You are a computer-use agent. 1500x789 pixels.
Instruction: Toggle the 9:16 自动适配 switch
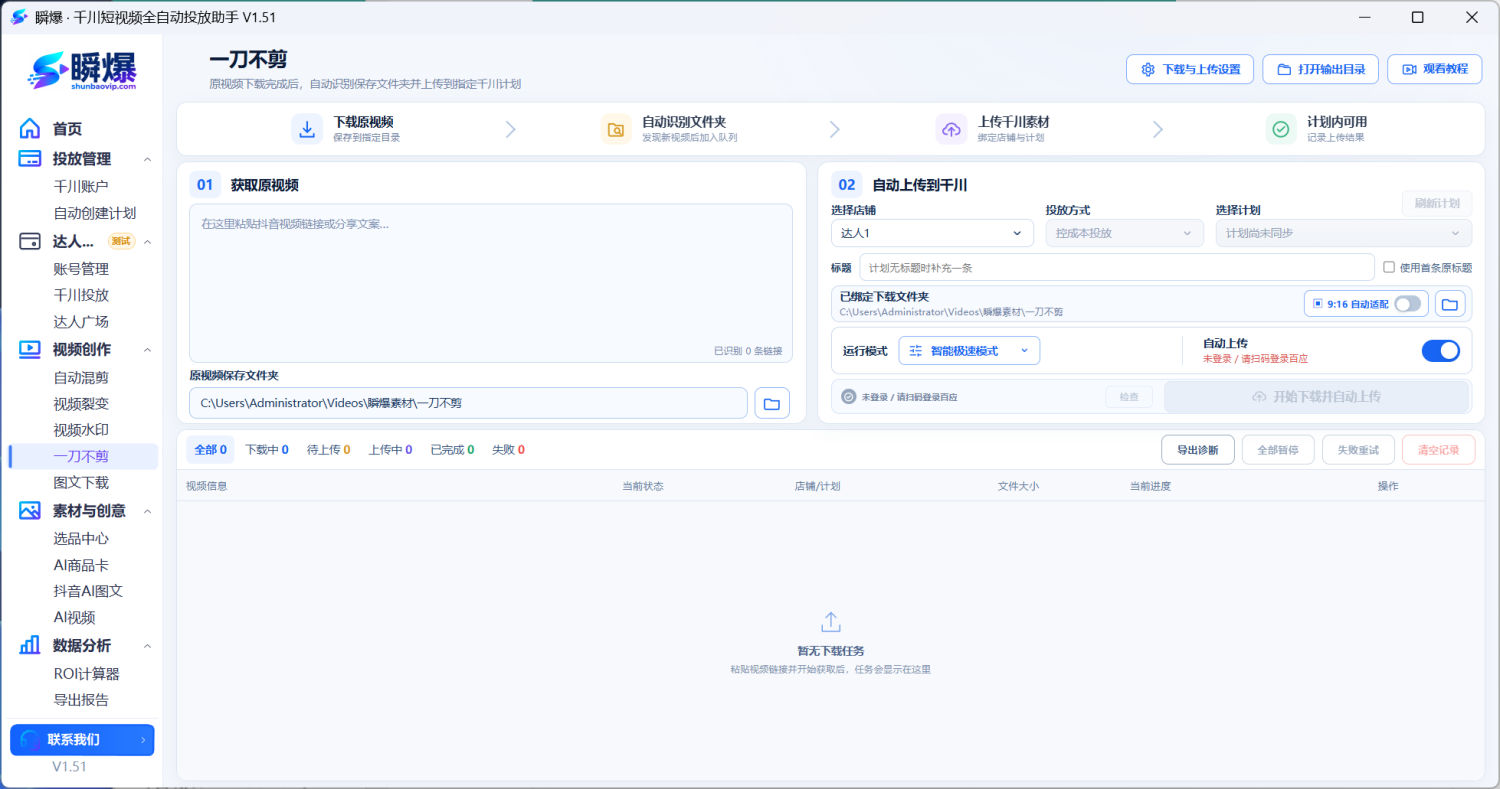coord(1408,304)
